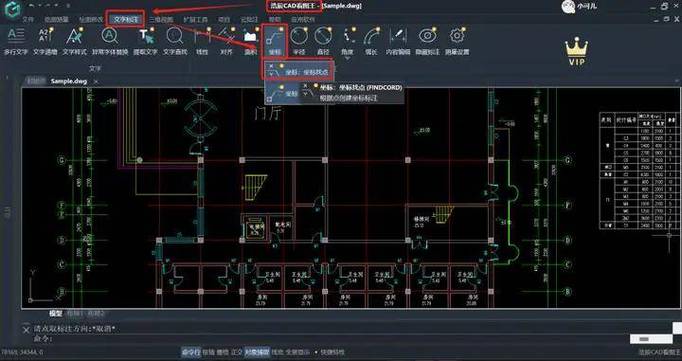Switch to the 扩展工具 ribbon tab

coord(195,20)
